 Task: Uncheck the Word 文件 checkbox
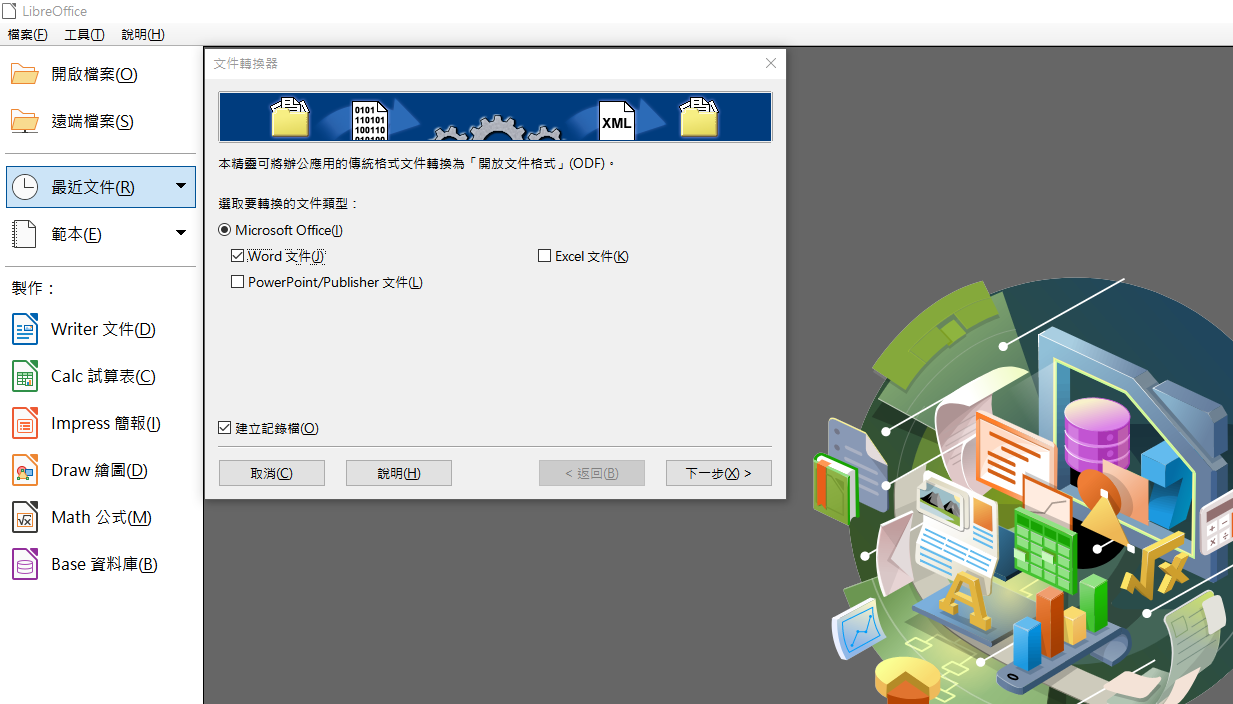[x=238, y=256]
